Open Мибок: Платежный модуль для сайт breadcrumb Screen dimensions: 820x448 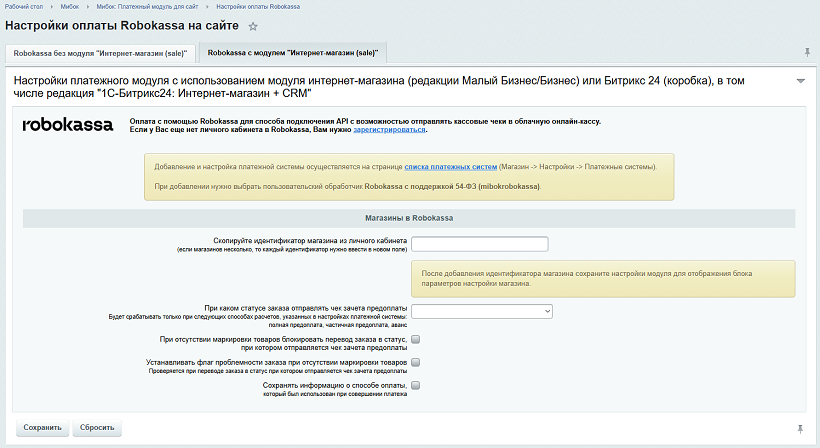tap(147, 7)
